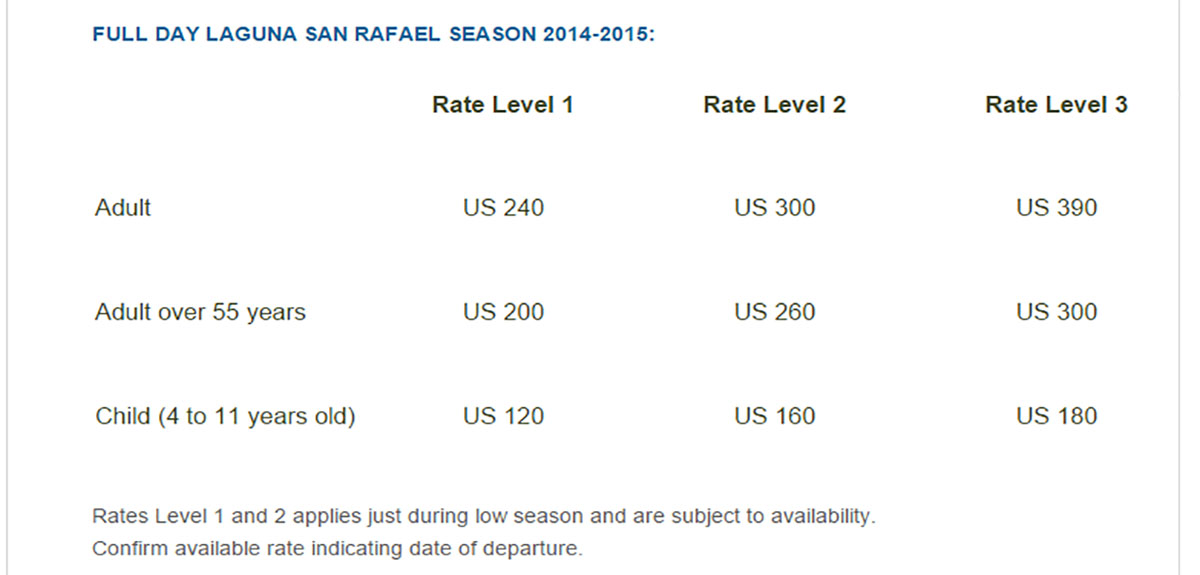Select the Rate Level 1 column header

pyautogui.click(x=503, y=105)
